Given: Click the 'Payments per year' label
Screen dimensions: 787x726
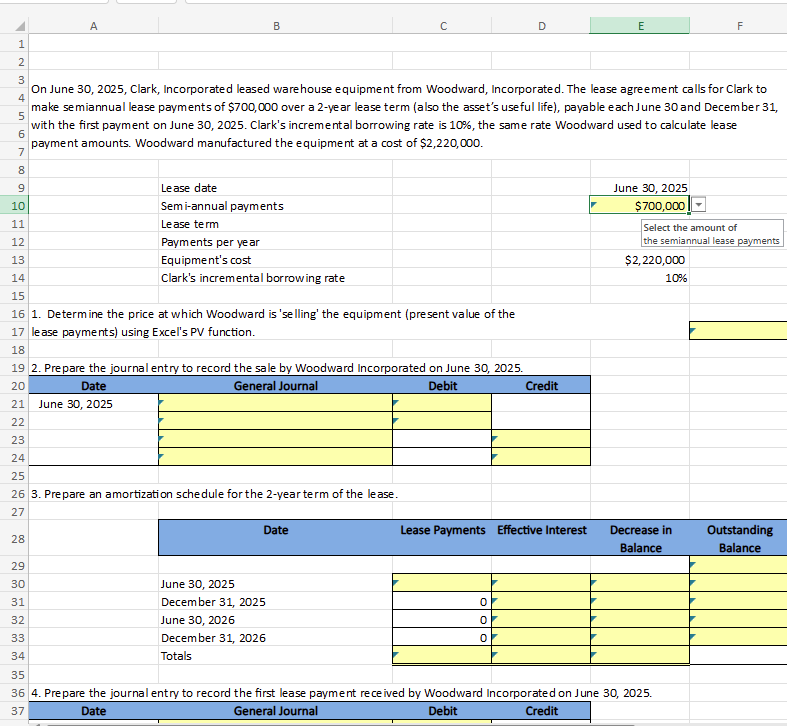Looking at the screenshot, I should tap(210, 243).
